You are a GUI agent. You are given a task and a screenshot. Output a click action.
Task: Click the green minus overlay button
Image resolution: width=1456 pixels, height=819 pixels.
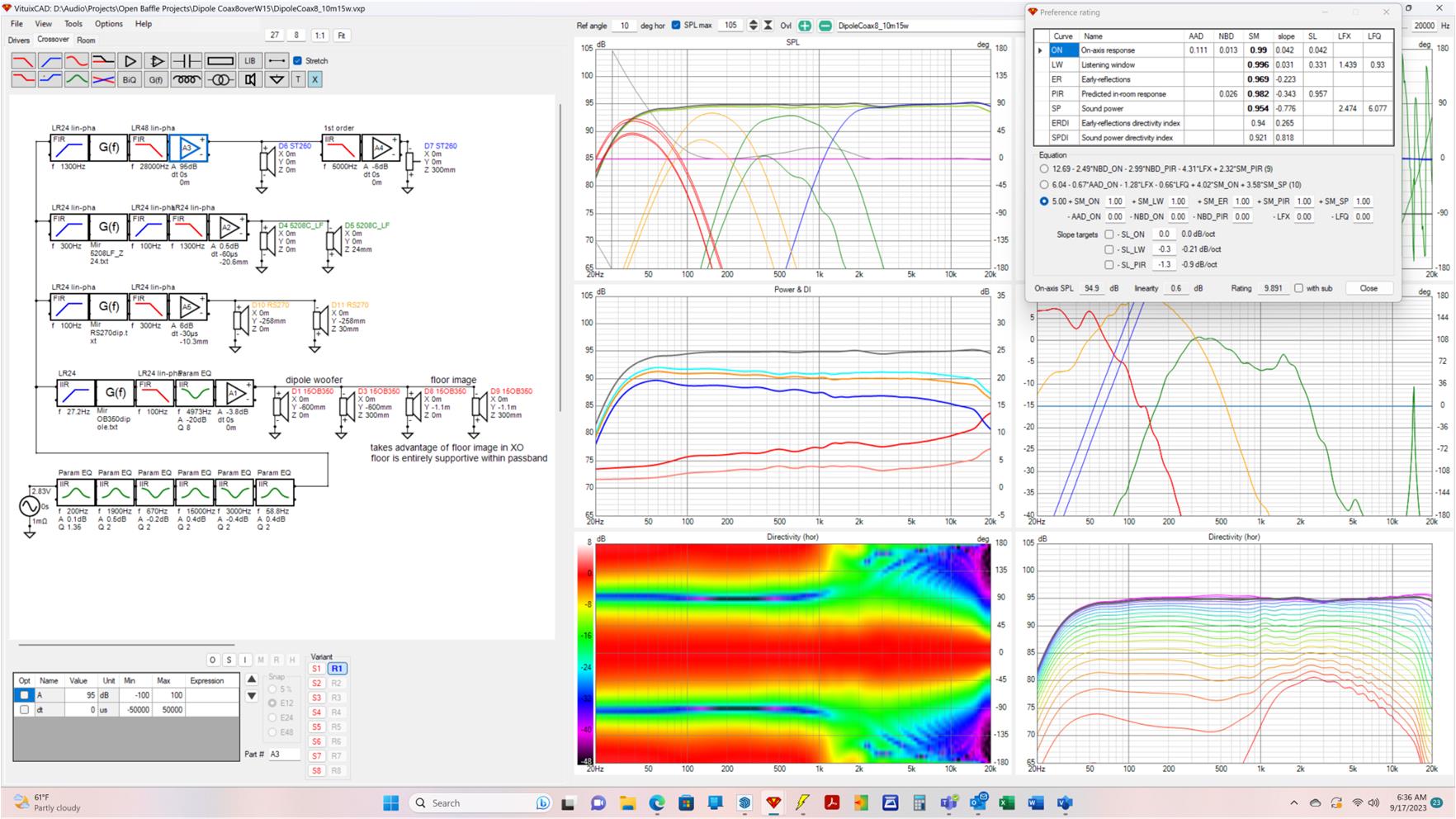click(825, 26)
